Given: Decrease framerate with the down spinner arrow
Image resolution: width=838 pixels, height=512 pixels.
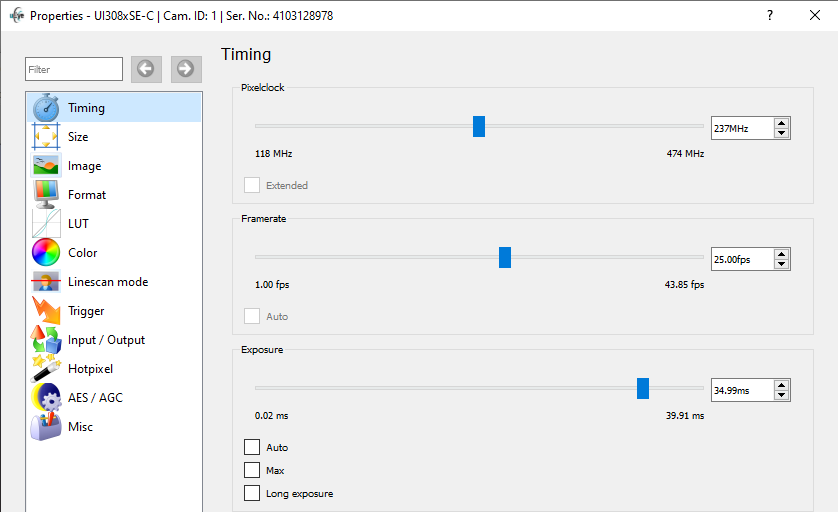Looking at the screenshot, I should (781, 264).
